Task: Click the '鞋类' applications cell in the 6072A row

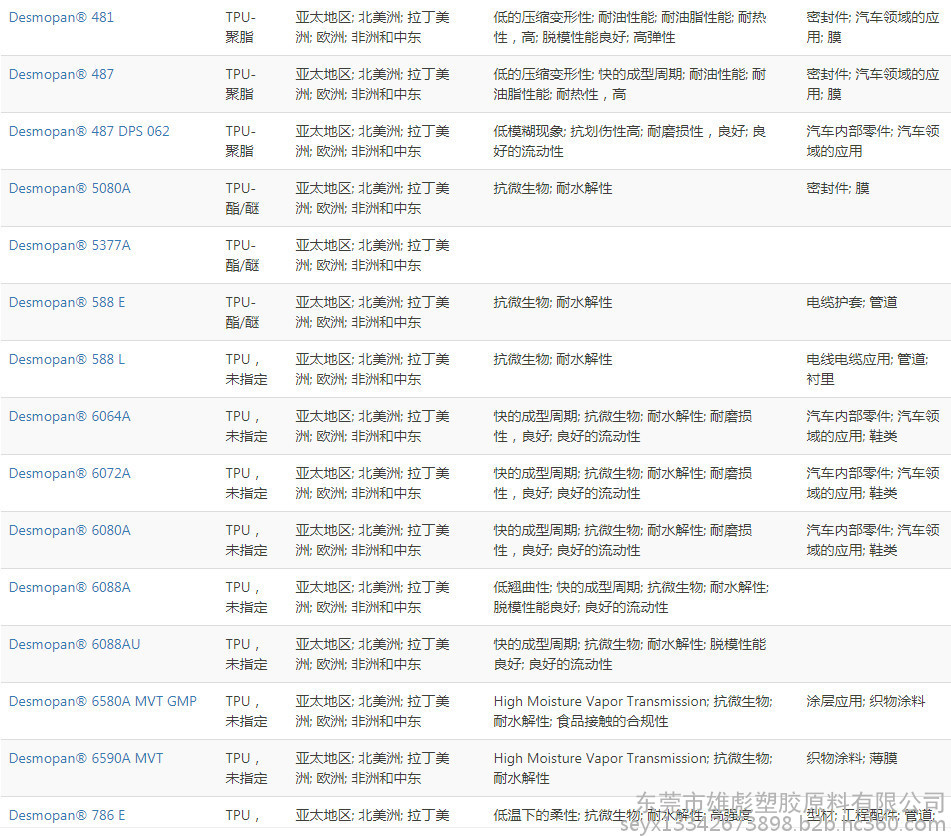Action: click(873, 484)
